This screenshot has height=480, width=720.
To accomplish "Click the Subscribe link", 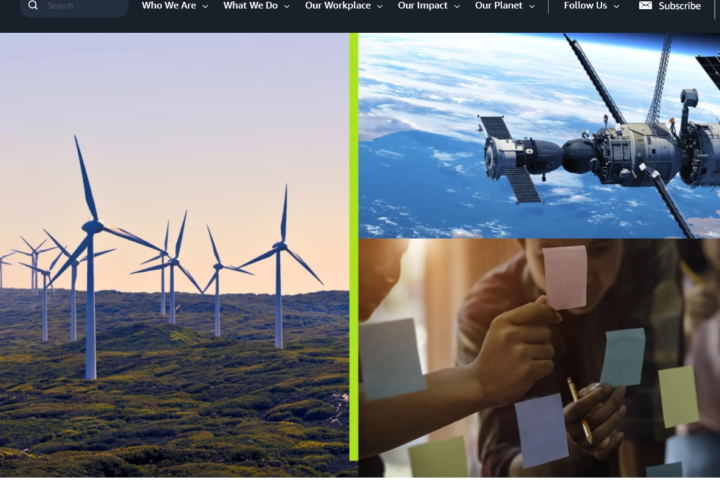I will (680, 6).
